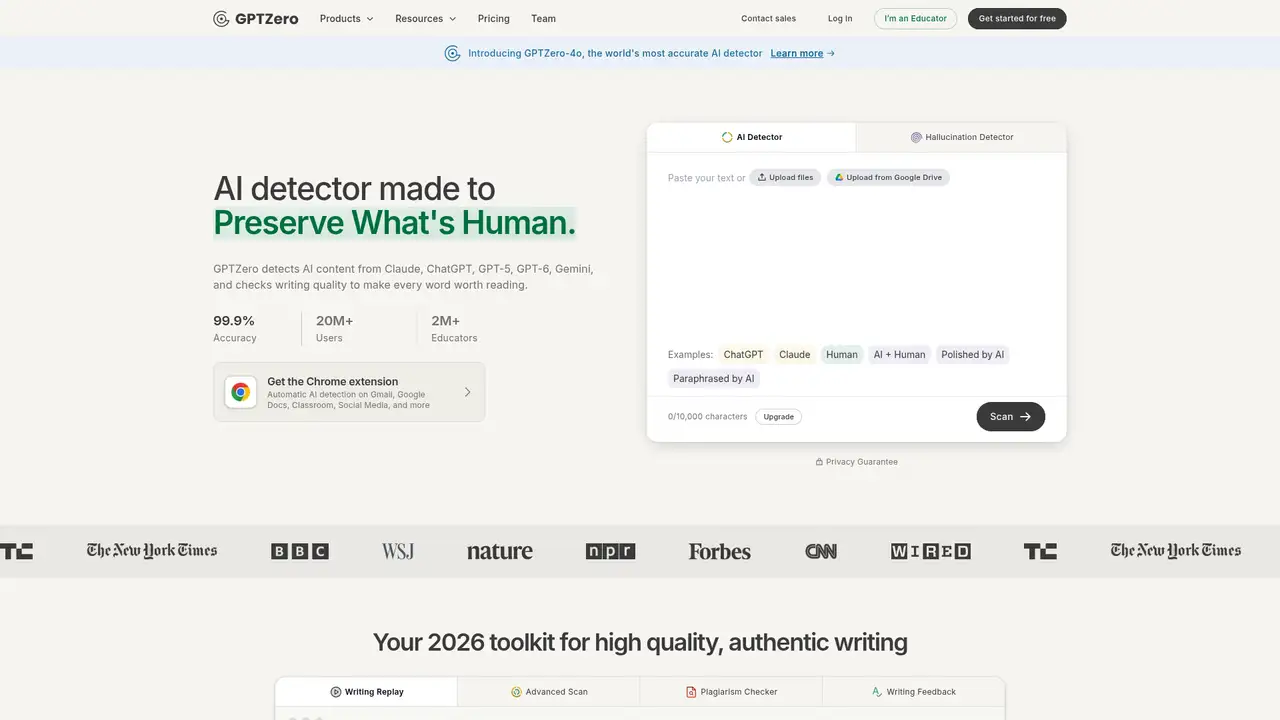Load the Paraphrased by AI example
Image resolution: width=1280 pixels, height=720 pixels.
[x=714, y=379]
